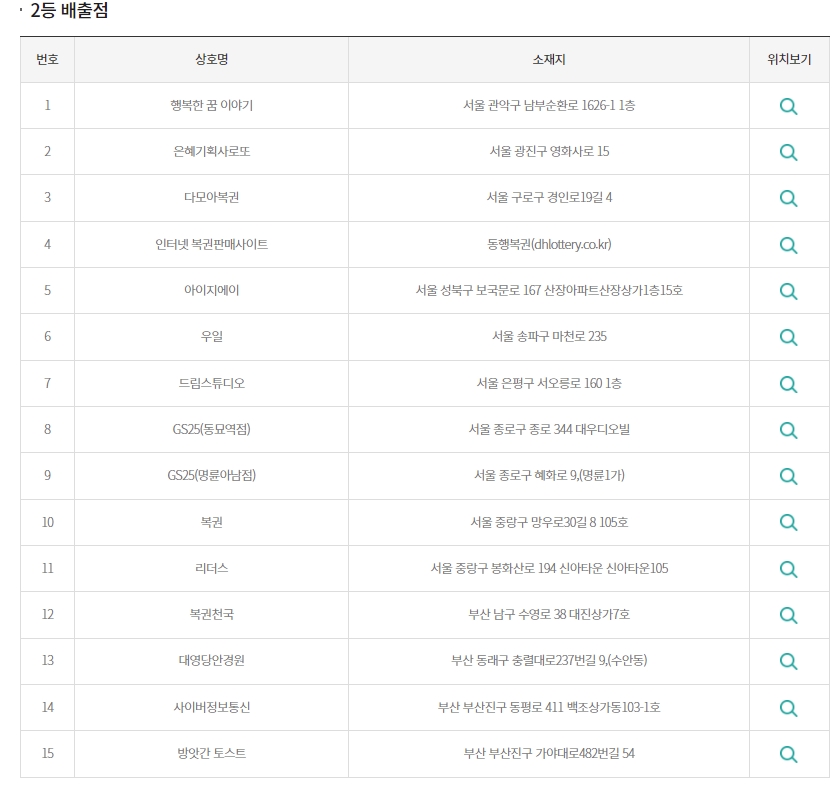Click row number 8 cell
Screen dimensions: 838x787
pyautogui.click(x=48, y=429)
